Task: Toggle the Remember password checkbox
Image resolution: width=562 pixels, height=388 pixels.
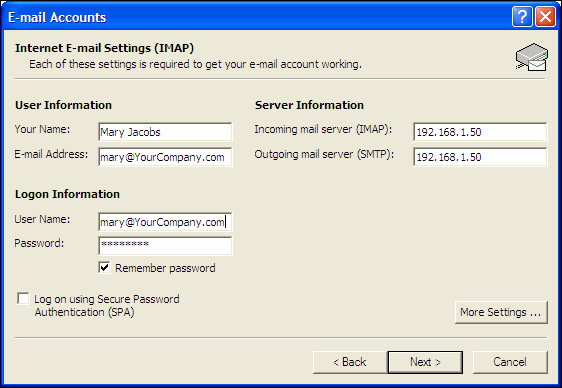Action: [x=104, y=268]
